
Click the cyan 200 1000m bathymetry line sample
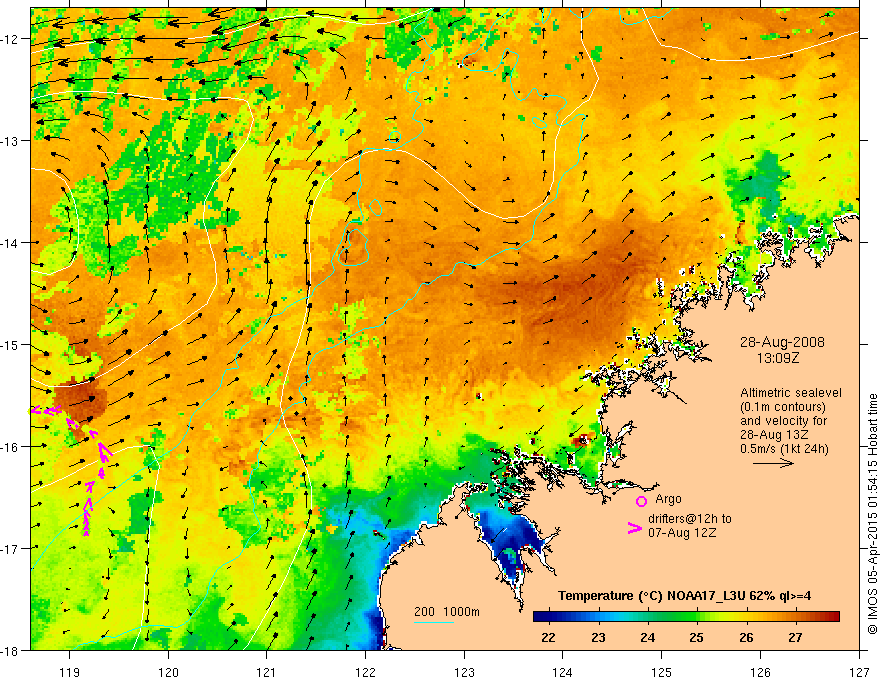[434, 622]
